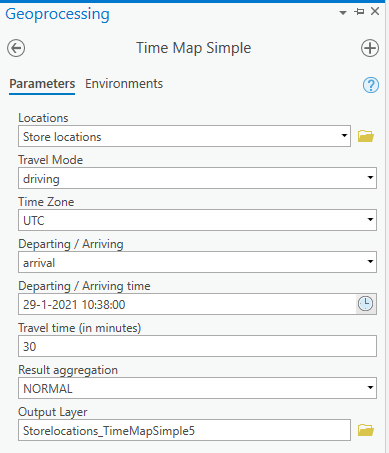Viewport: 389px width, 453px height.
Task: Expand the Time Zone dropdown
Action: click(370, 220)
